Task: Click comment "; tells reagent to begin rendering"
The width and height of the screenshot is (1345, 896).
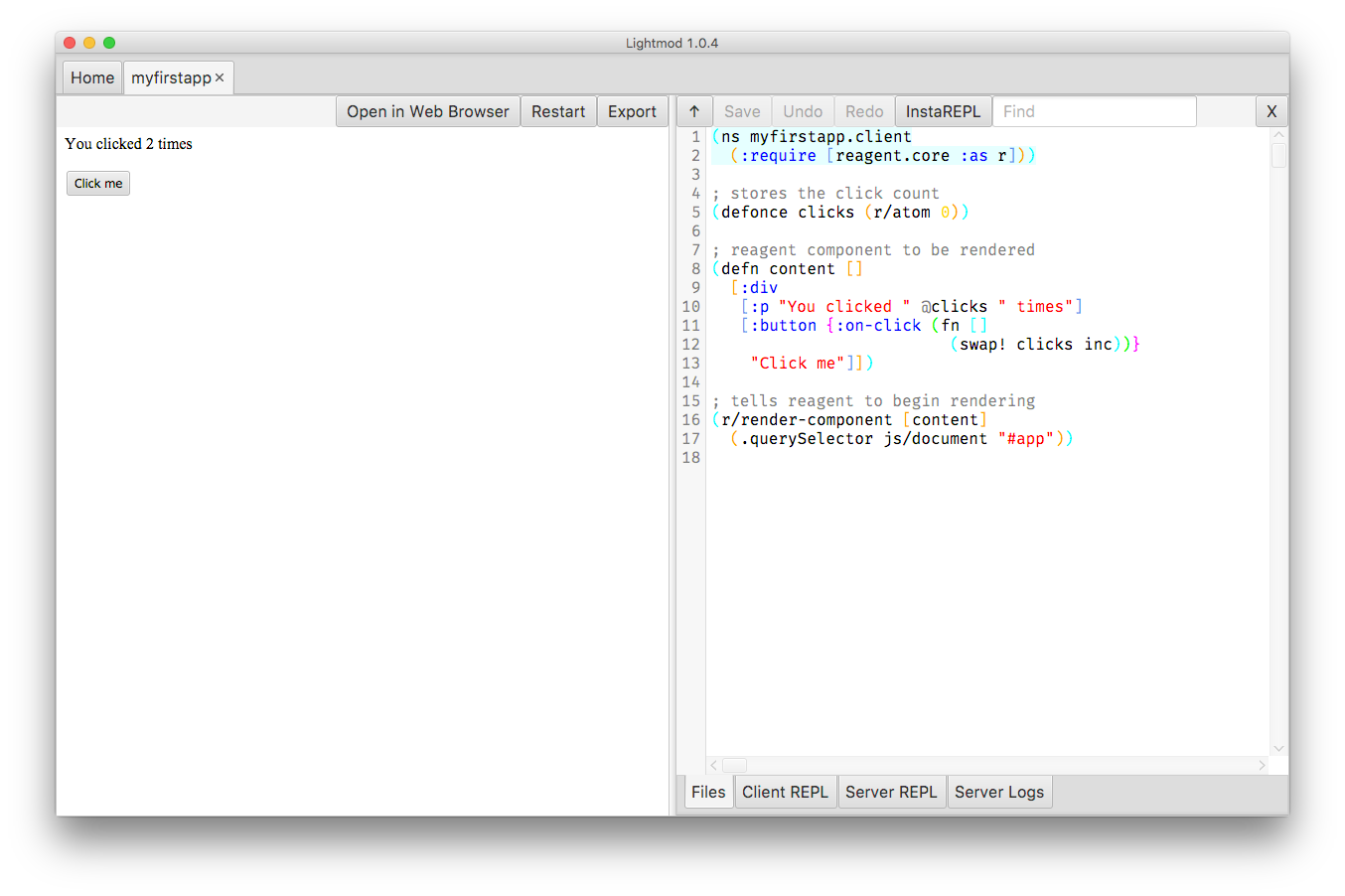Action: click(x=873, y=401)
